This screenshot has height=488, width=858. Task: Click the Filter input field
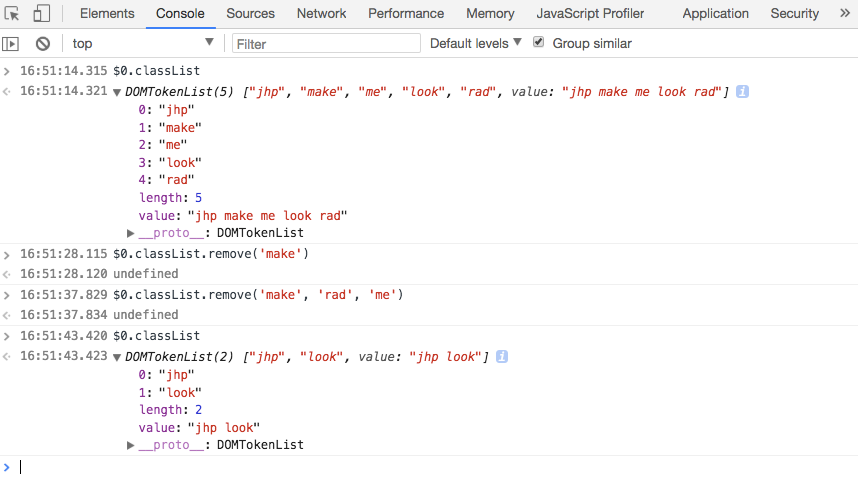(x=326, y=44)
